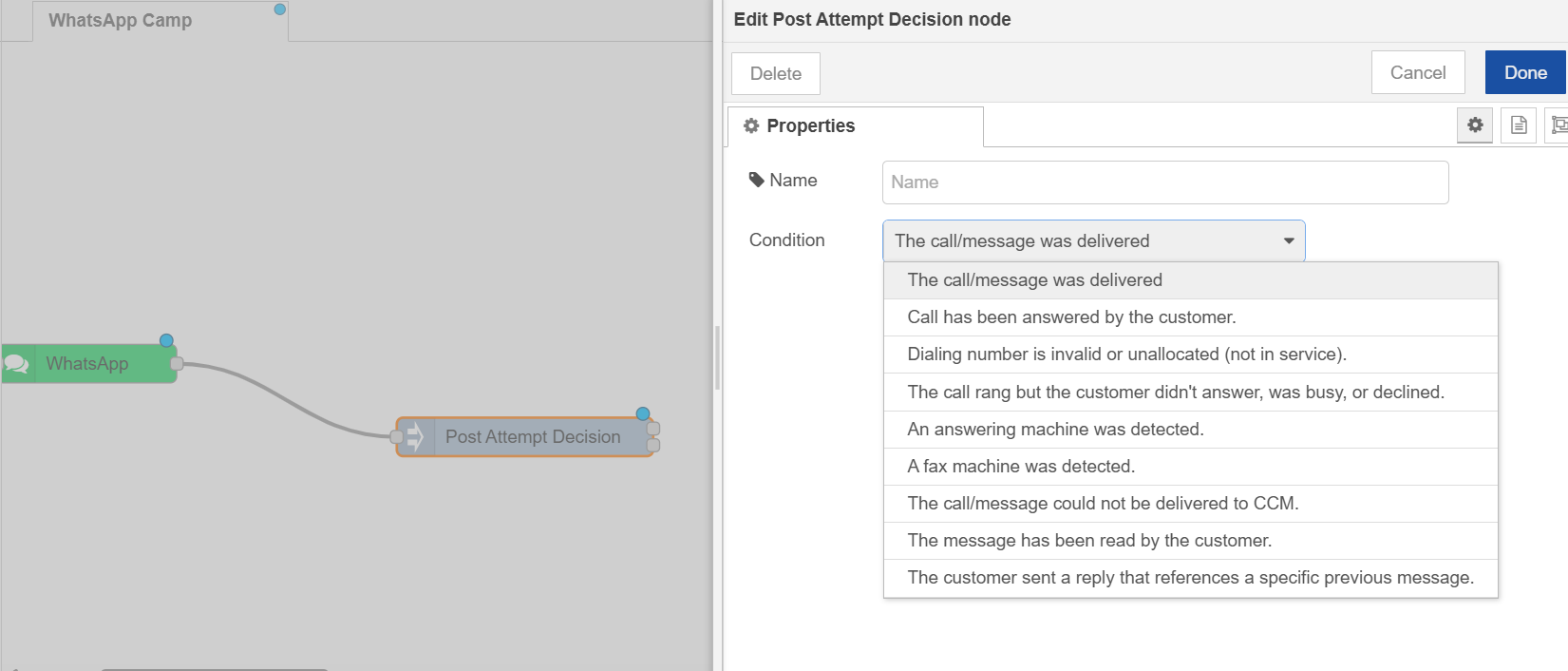Click the Properties gear icon
Image resolution: width=1568 pixels, height=671 pixels.
tap(751, 125)
